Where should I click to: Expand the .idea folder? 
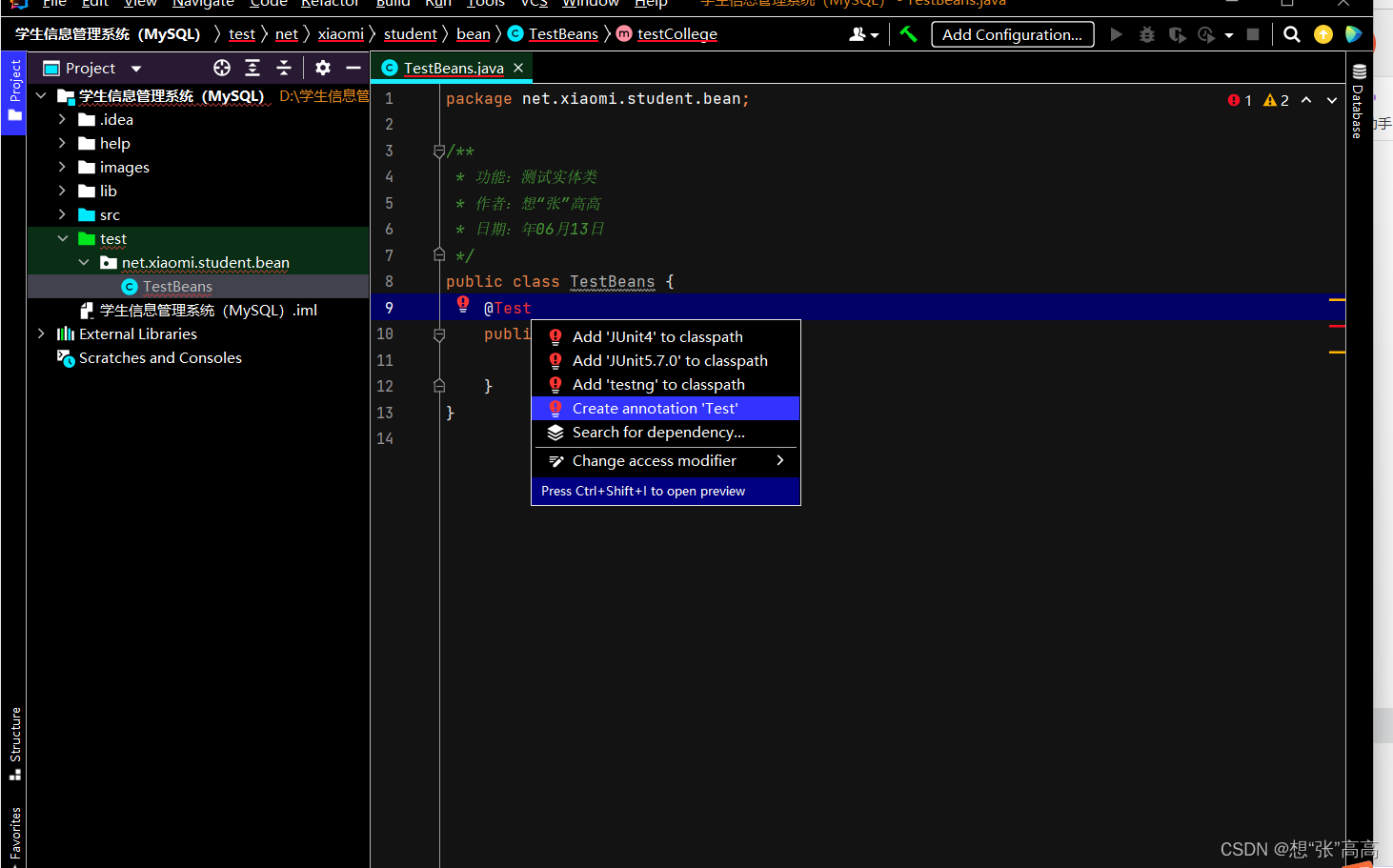[62, 119]
